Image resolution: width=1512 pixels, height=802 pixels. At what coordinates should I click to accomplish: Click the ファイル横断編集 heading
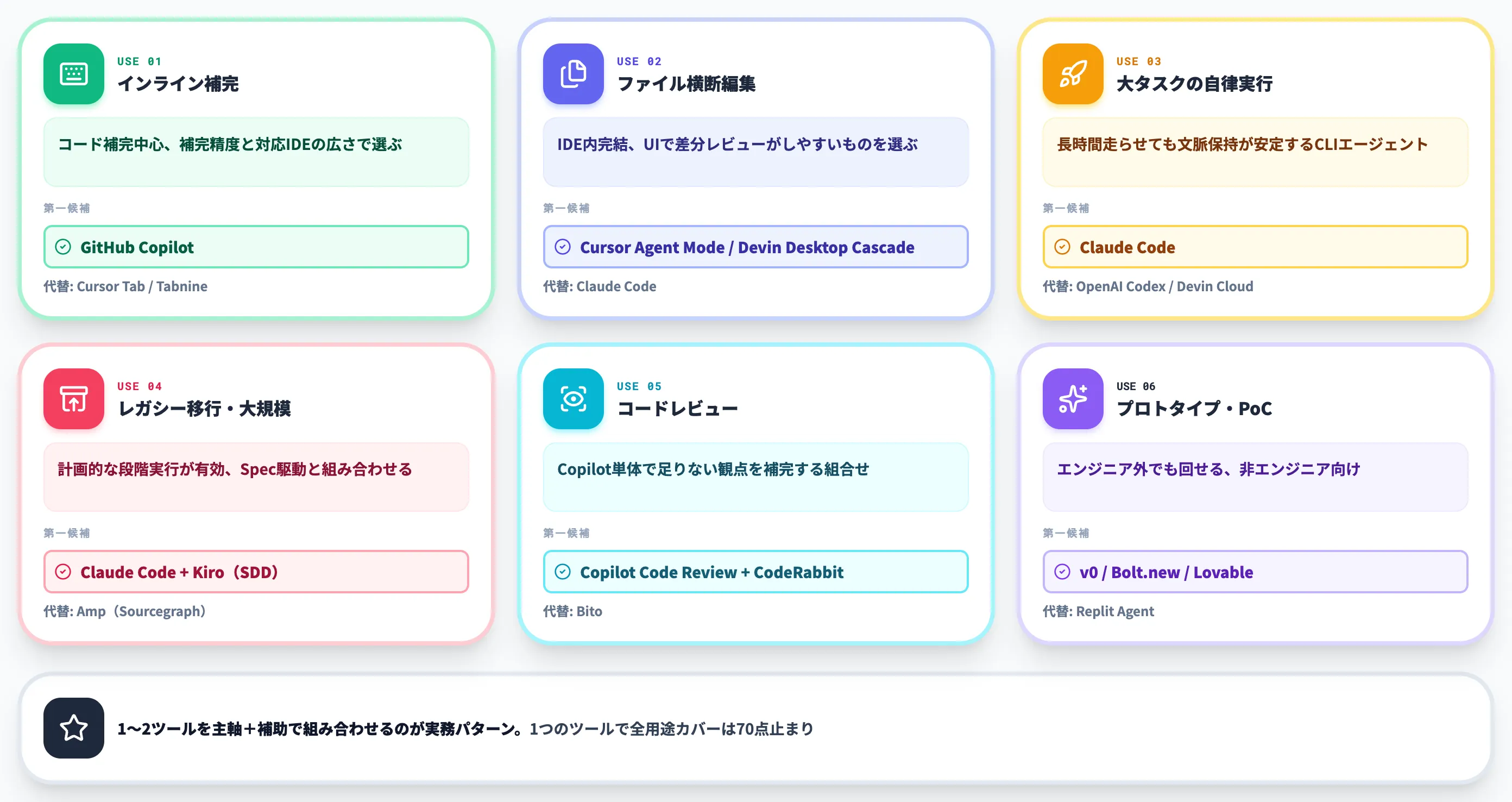(686, 83)
